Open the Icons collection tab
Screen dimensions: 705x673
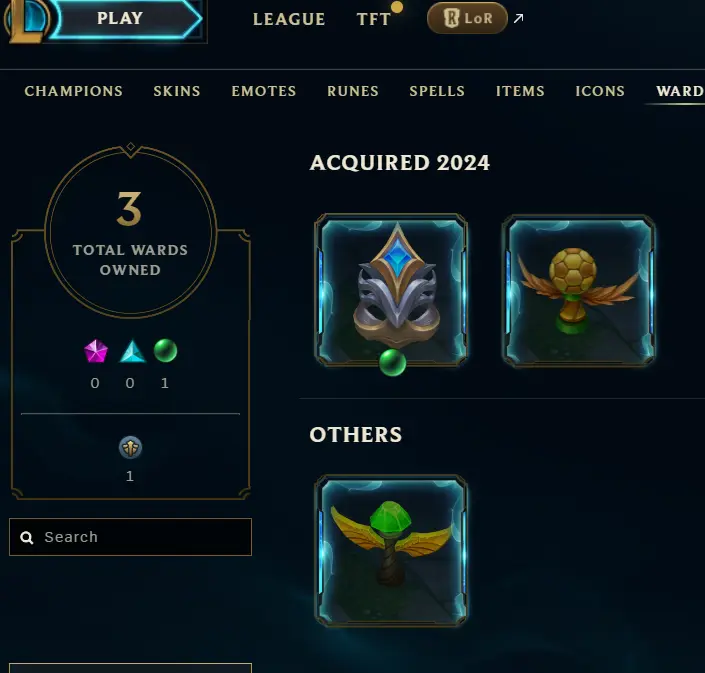(x=600, y=91)
